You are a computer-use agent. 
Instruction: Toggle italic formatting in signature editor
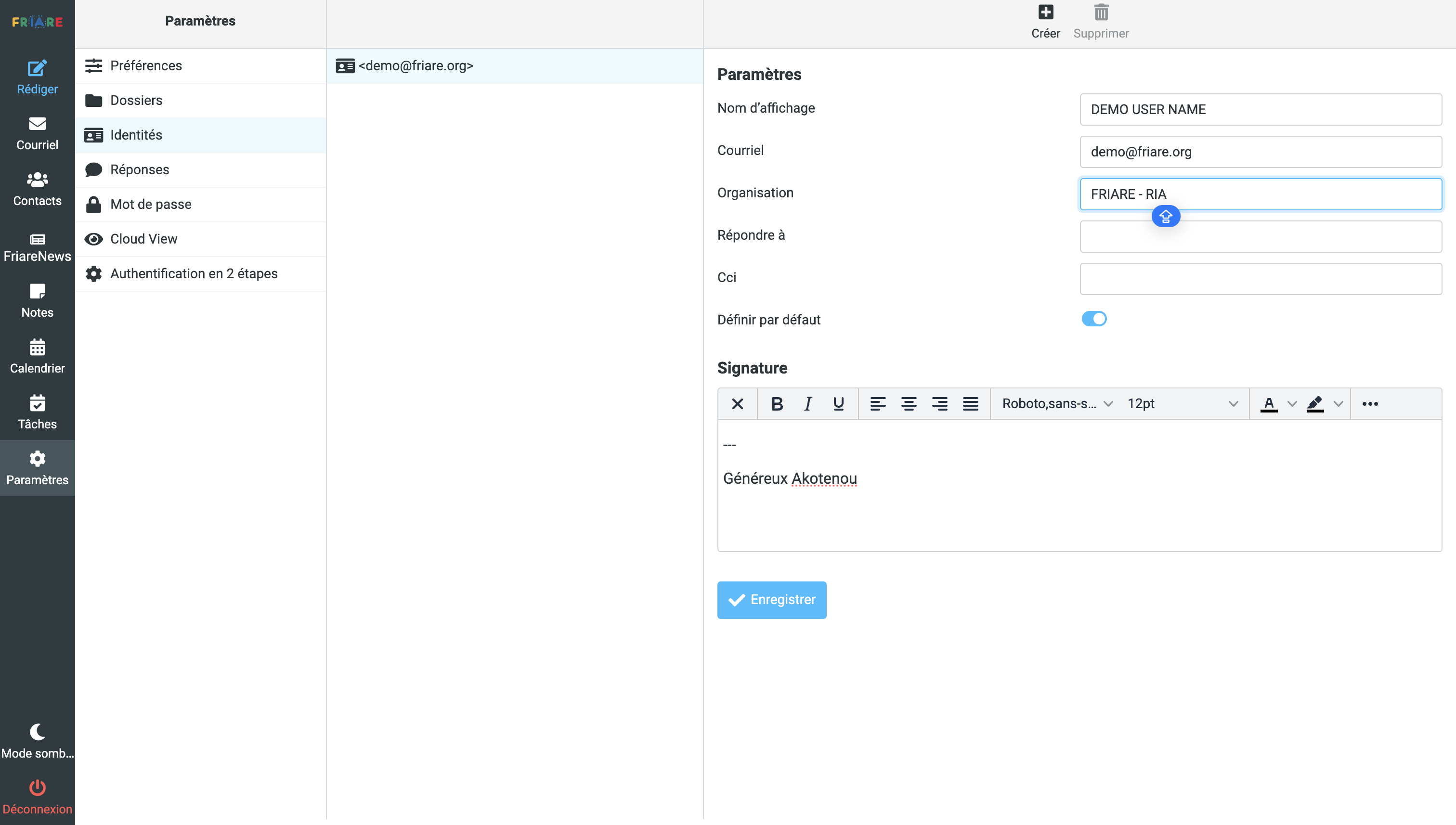point(807,403)
